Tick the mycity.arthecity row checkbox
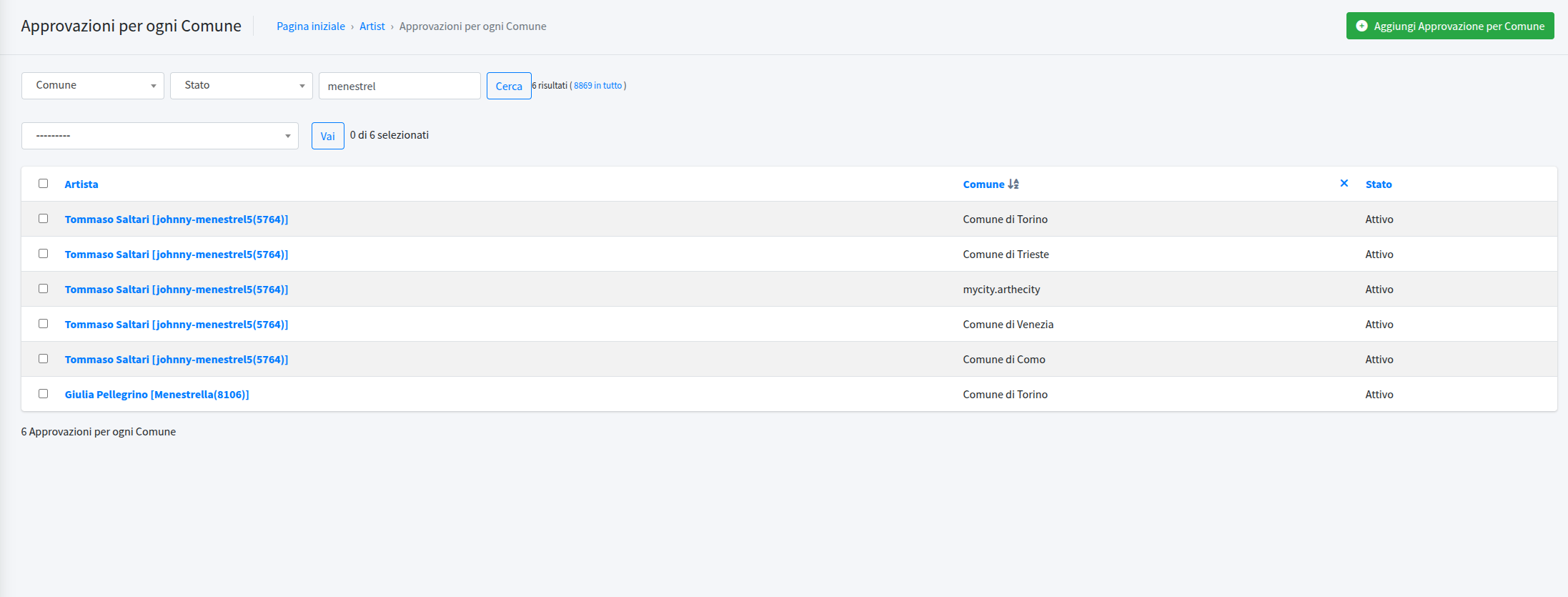The width and height of the screenshot is (1568, 597). [x=44, y=289]
